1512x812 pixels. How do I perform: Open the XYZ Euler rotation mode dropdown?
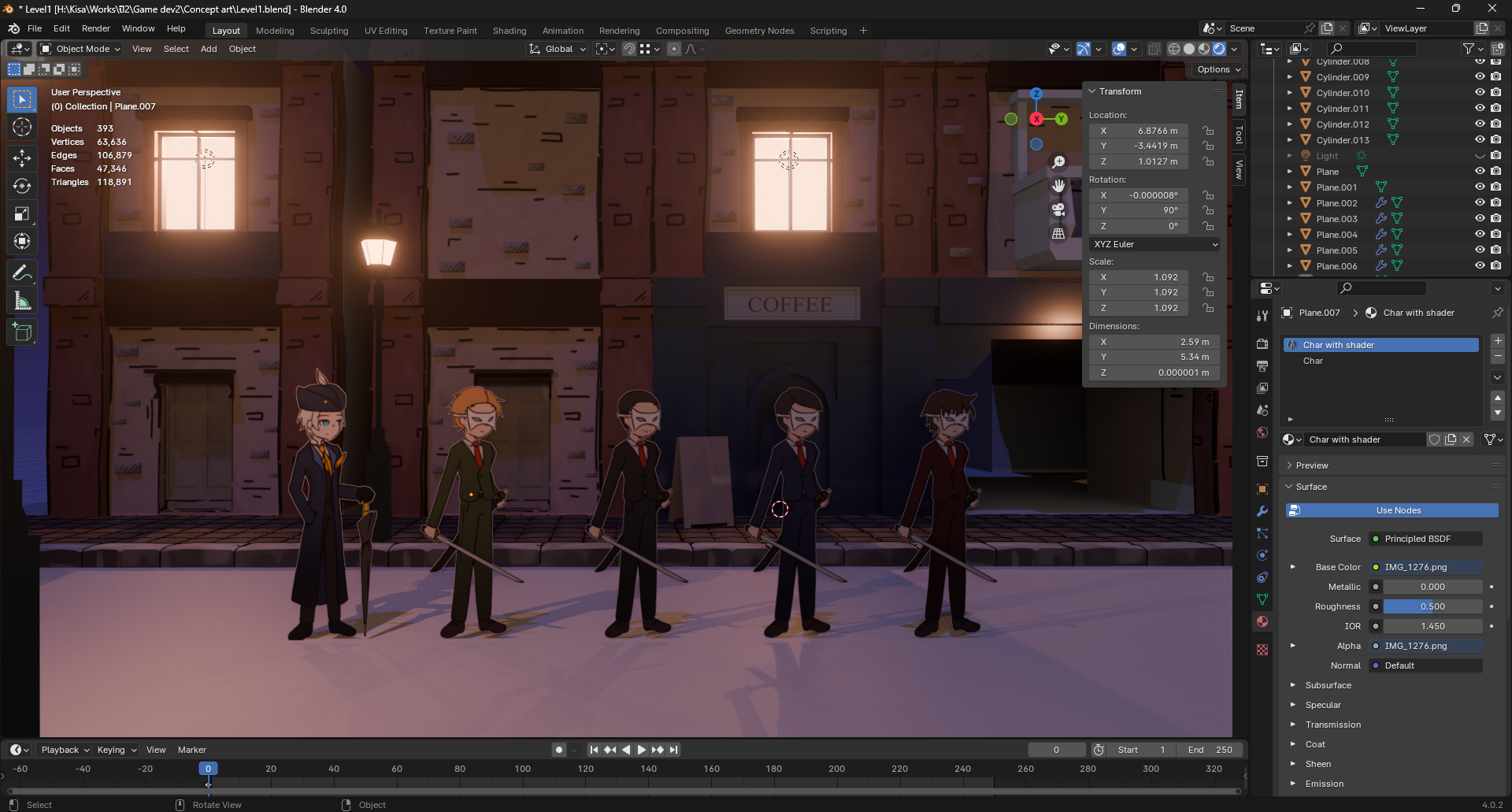(x=1154, y=244)
